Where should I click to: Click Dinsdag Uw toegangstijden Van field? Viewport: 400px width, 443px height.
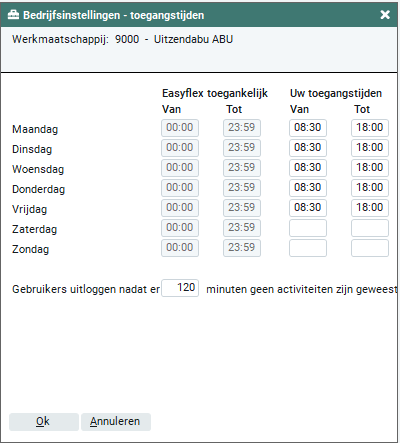(308, 148)
